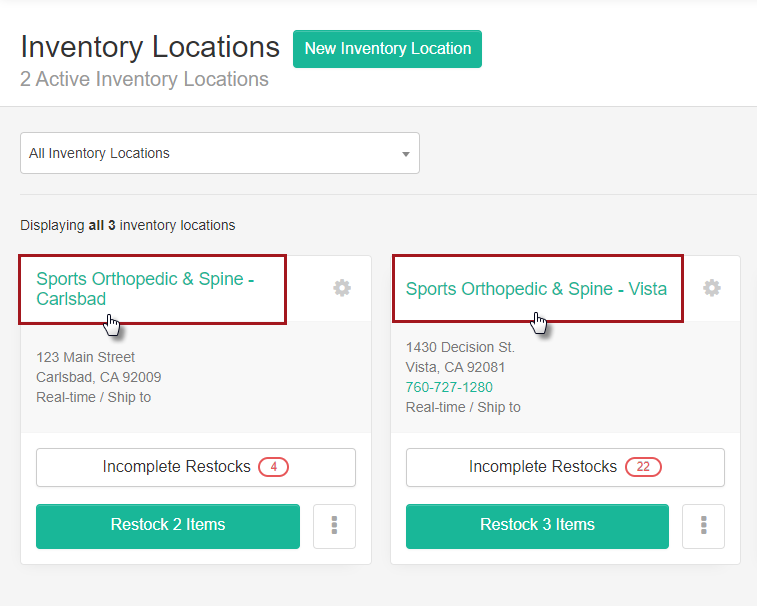Open three-dot menu beside Restock 3 Items
The height and width of the screenshot is (606, 757).
pos(704,526)
